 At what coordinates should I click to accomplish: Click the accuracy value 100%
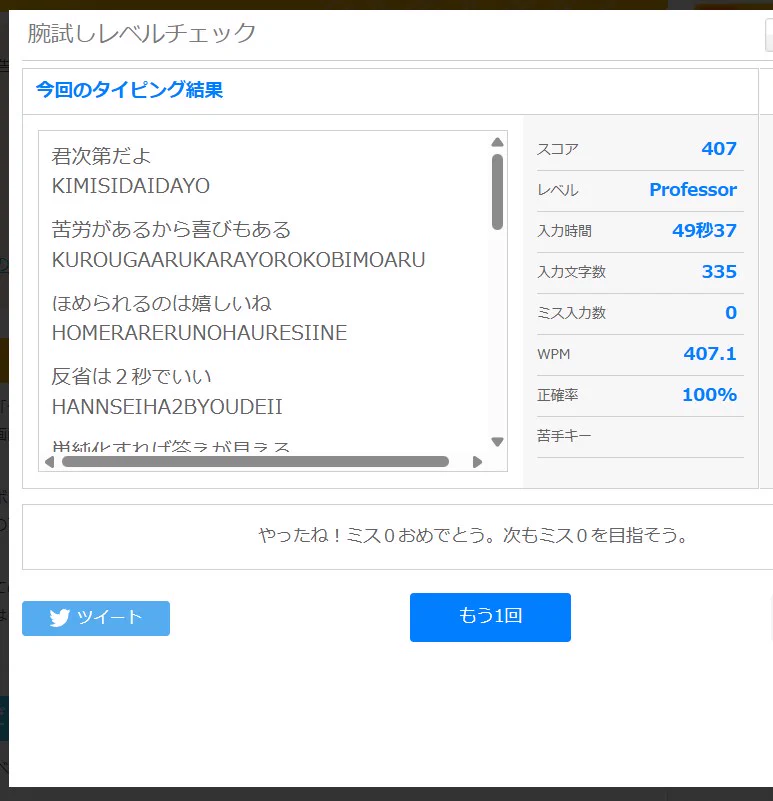[x=709, y=394]
